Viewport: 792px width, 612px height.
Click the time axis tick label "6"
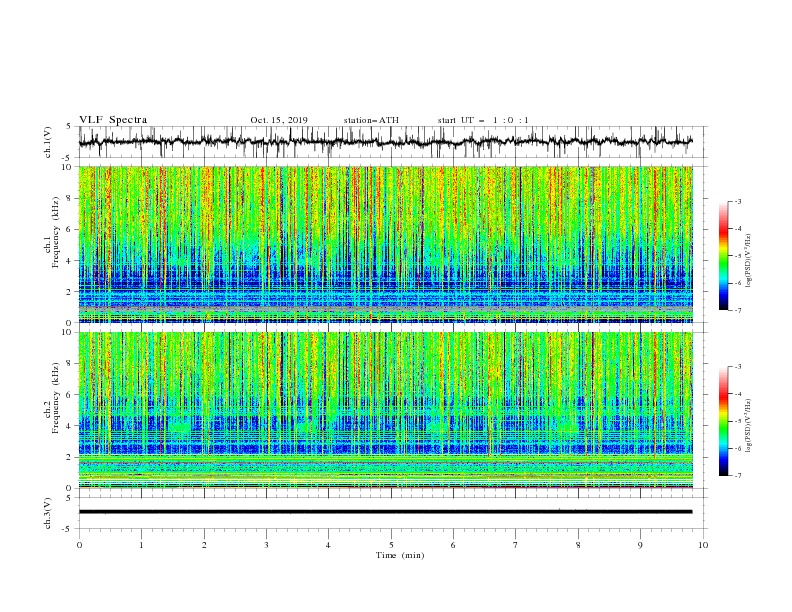click(x=453, y=545)
